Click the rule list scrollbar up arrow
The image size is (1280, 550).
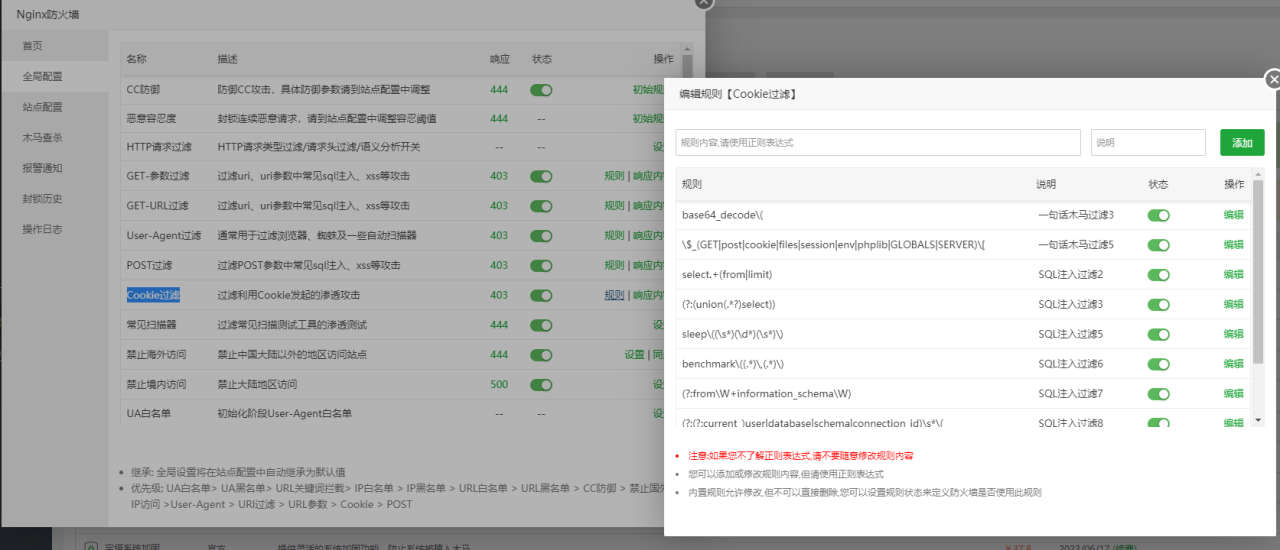(1258, 173)
